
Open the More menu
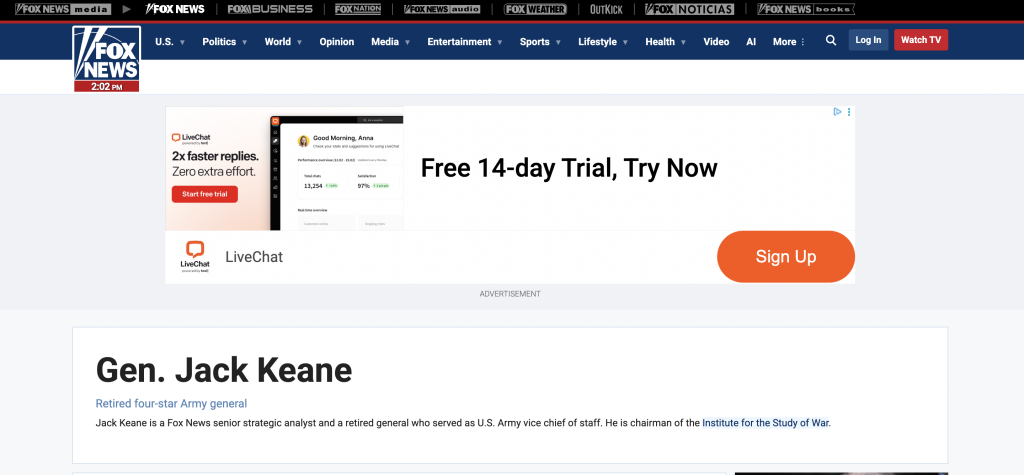click(789, 41)
